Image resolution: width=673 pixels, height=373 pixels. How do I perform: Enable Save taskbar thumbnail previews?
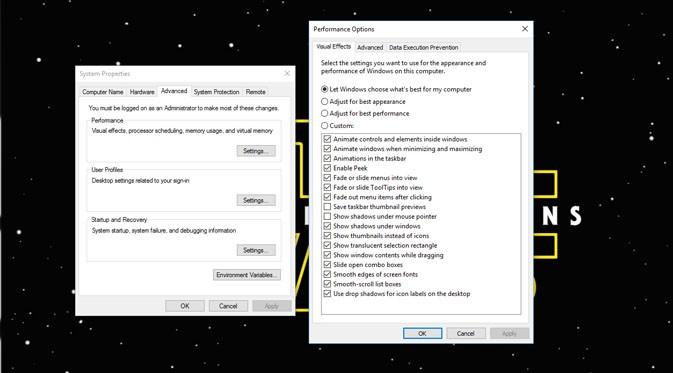[327, 207]
